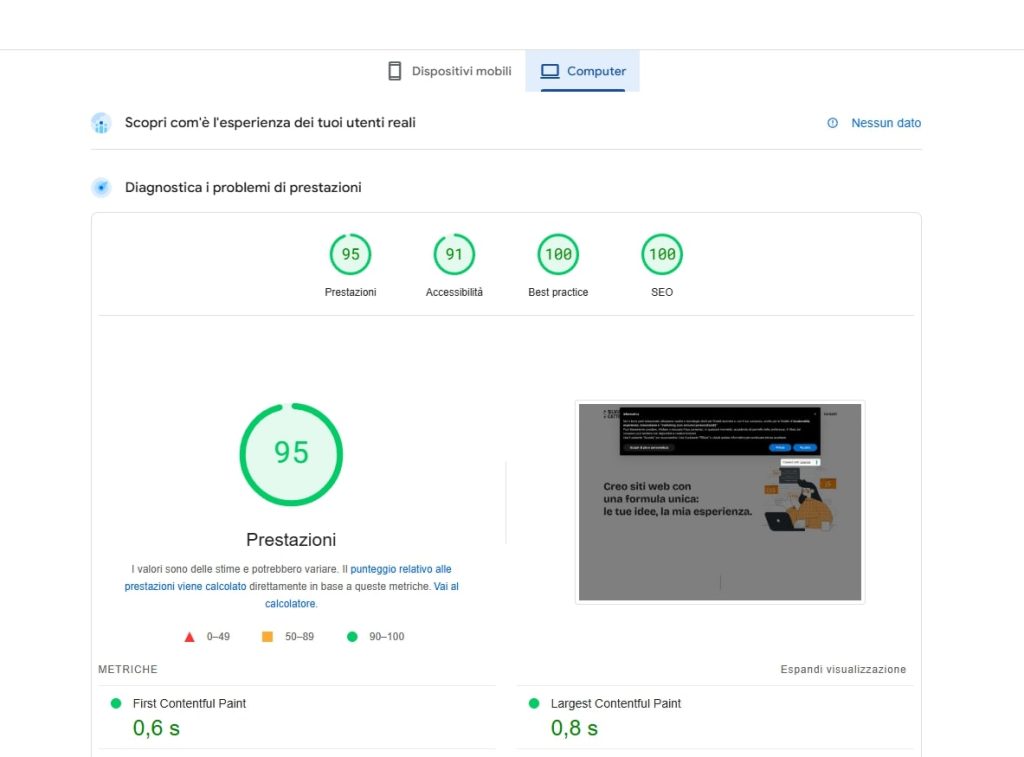Click green dot beside Largest Contentful Paint
1024x757 pixels.
tap(534, 703)
